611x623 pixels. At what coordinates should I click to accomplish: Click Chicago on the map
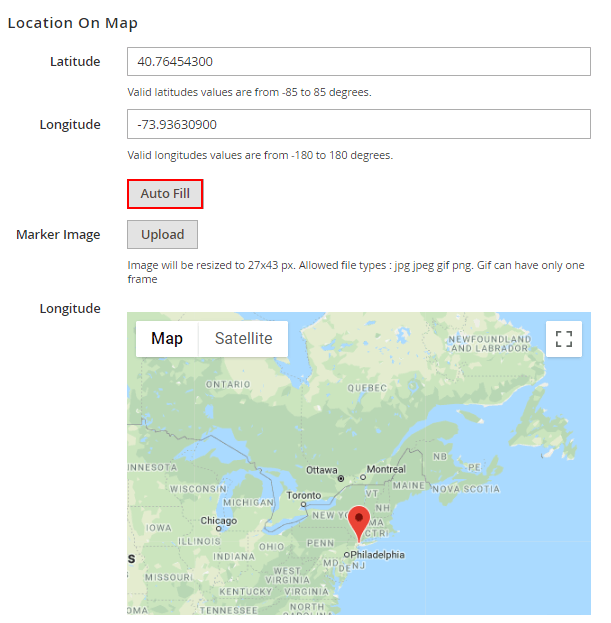218,520
